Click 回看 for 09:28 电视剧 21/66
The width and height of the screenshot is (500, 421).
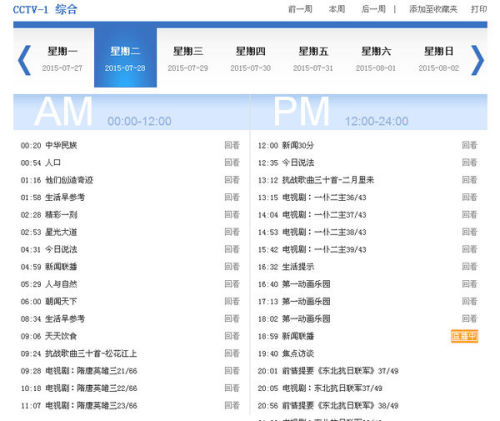pos(232,370)
